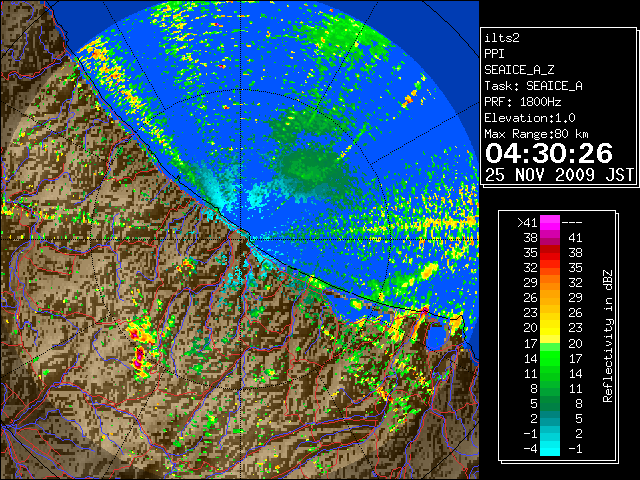Pick the bright green band in the color scale
The width and height of the screenshot is (640, 480).
[549, 358]
